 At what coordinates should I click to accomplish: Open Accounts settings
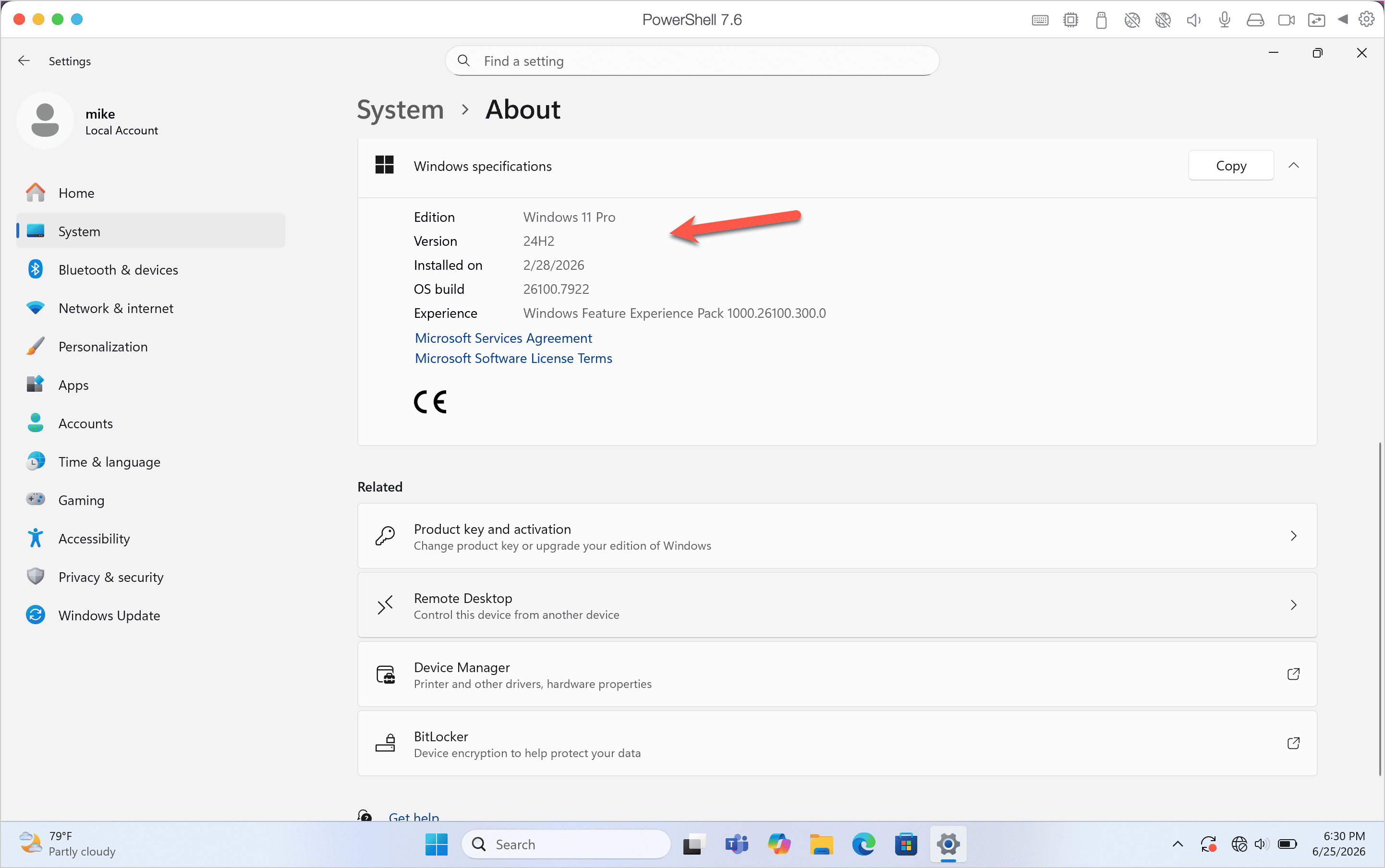pyautogui.click(x=150, y=423)
